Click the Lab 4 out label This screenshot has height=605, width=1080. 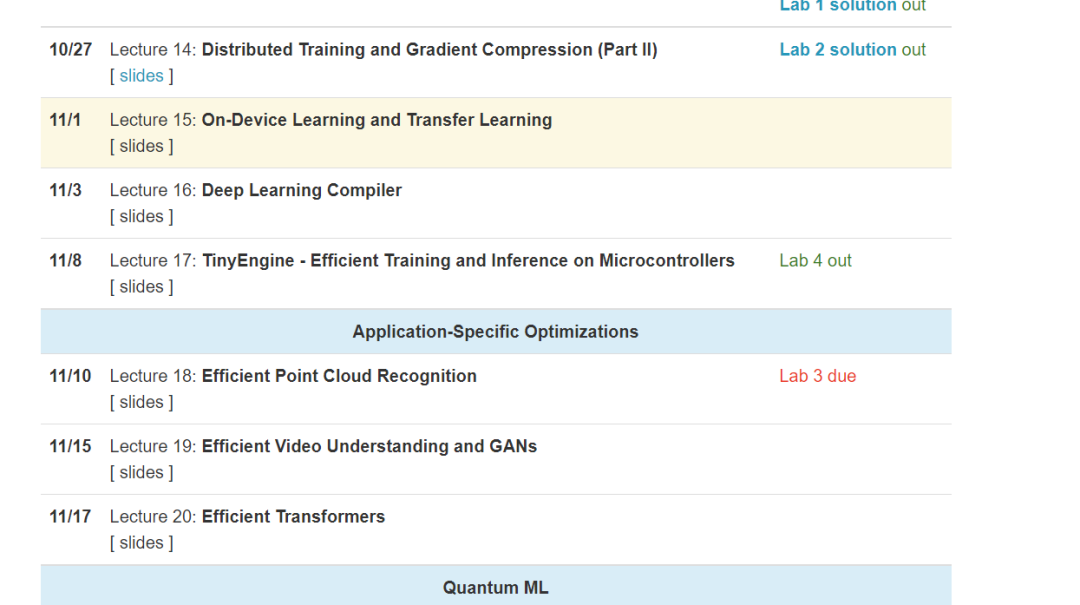tap(815, 261)
